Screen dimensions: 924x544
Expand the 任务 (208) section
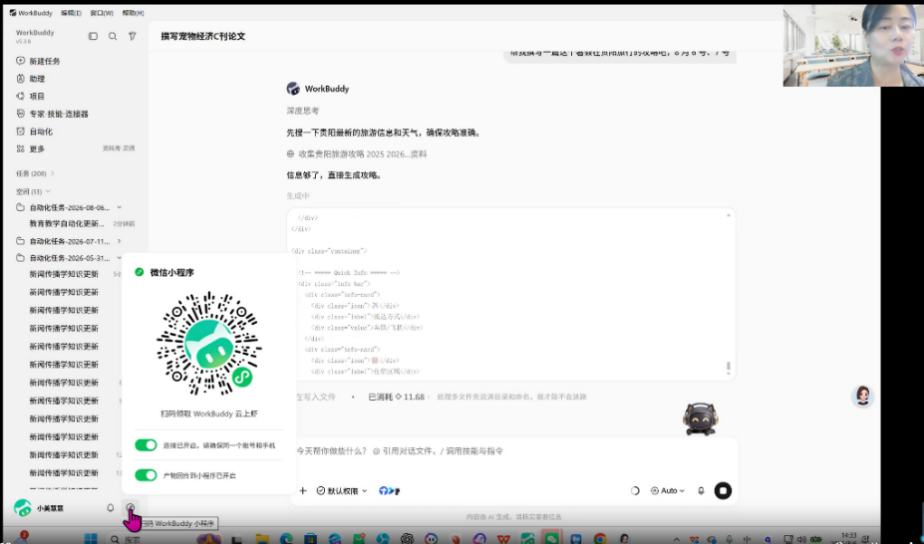click(x=35, y=173)
